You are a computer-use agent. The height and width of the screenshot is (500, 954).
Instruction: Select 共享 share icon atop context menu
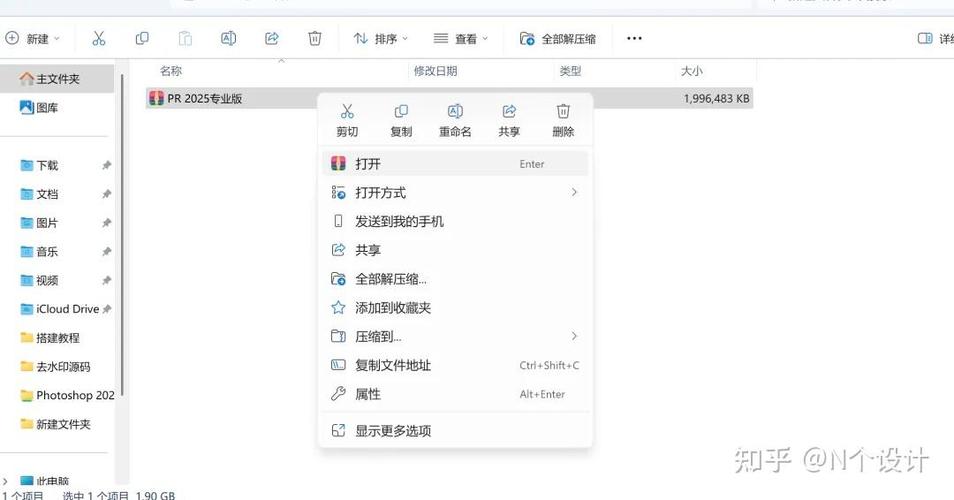[x=509, y=120]
